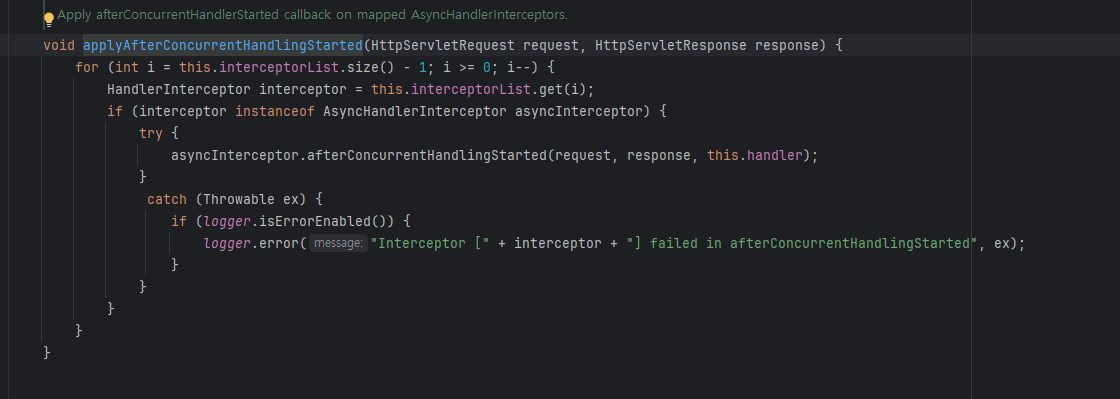Place caret on applyAfterConcurrentHandlingStarted method name
1120x399 pixels.
coord(223,46)
